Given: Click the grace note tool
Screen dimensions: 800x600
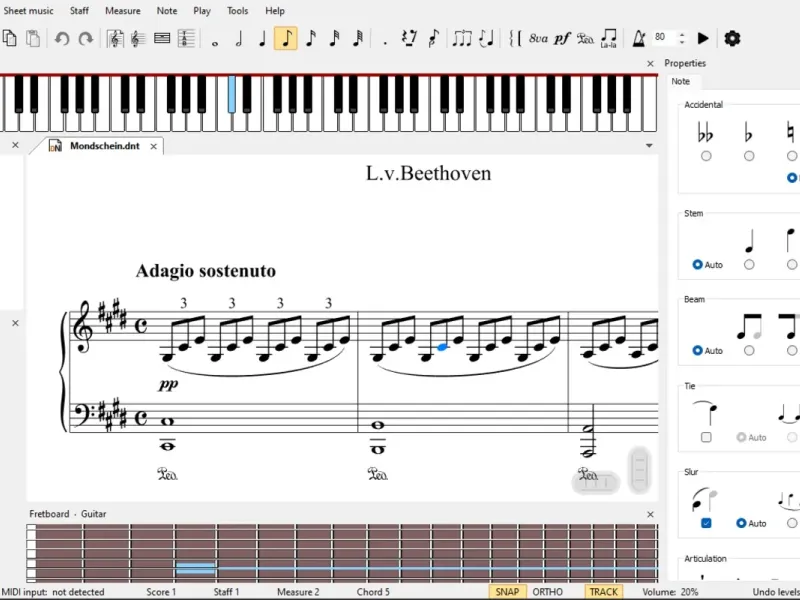Looking at the screenshot, I should (433, 39).
